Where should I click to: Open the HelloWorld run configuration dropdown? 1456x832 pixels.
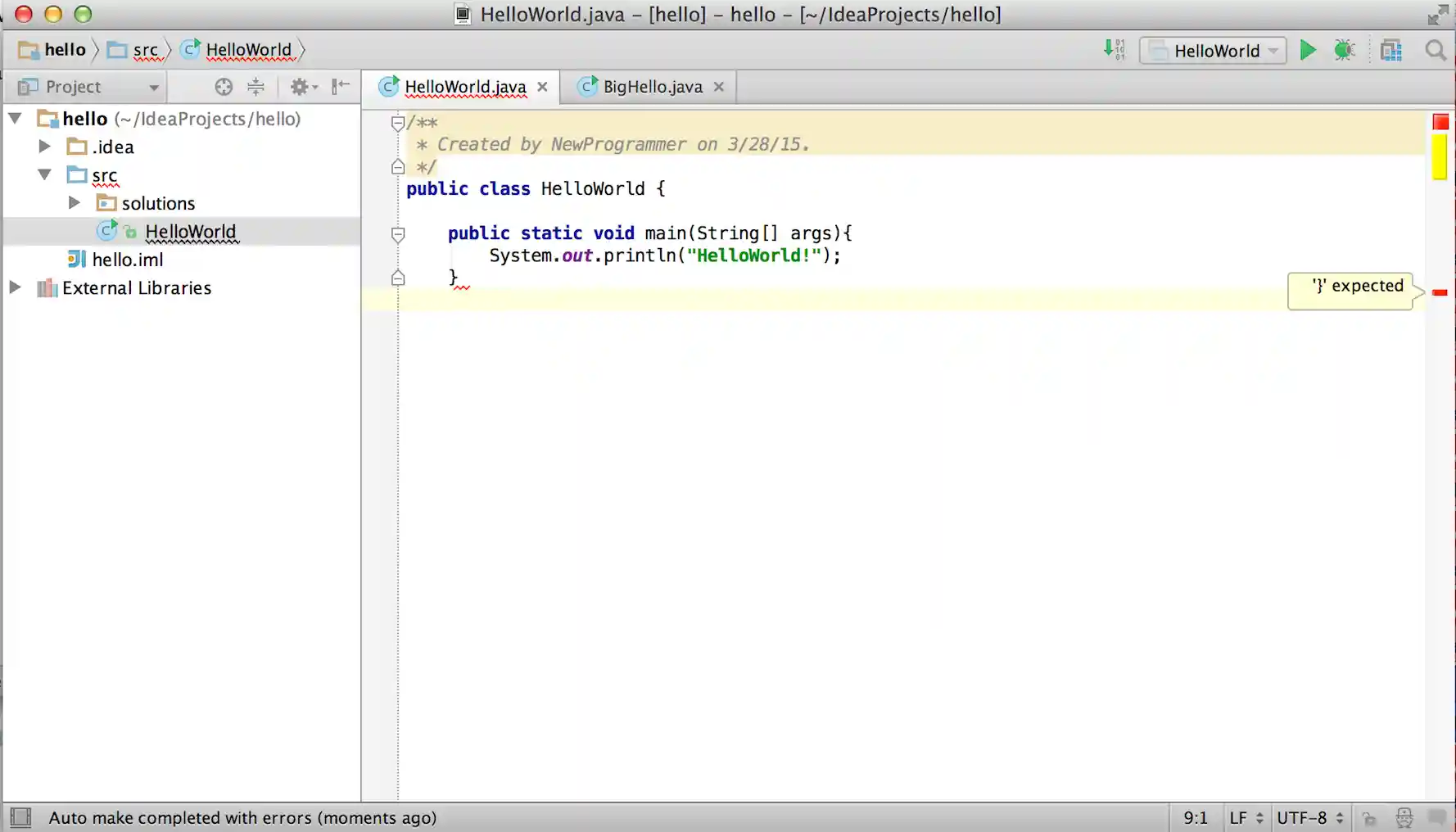coord(1213,51)
